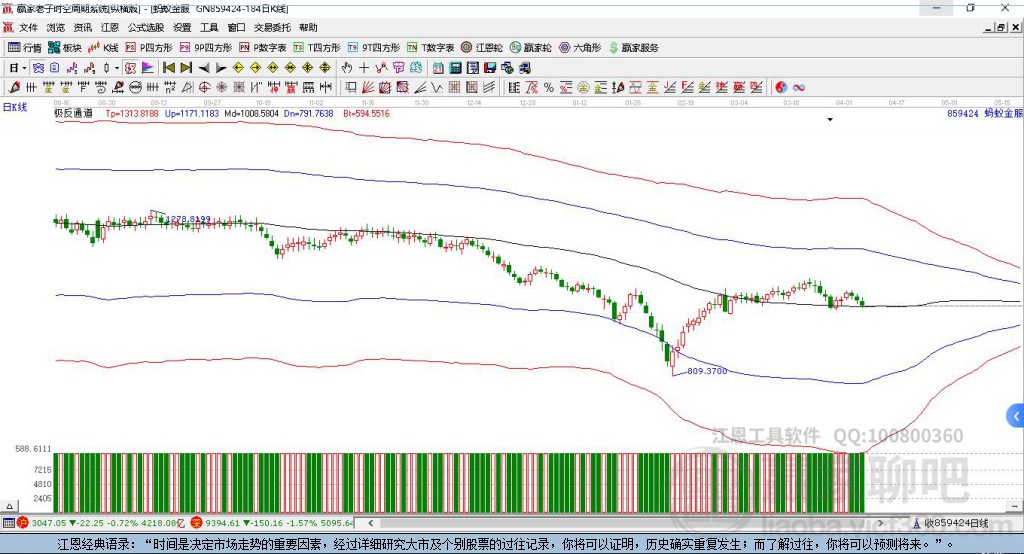The image size is (1024, 554).
Task: Open the 文件 menu
Action: point(29,27)
